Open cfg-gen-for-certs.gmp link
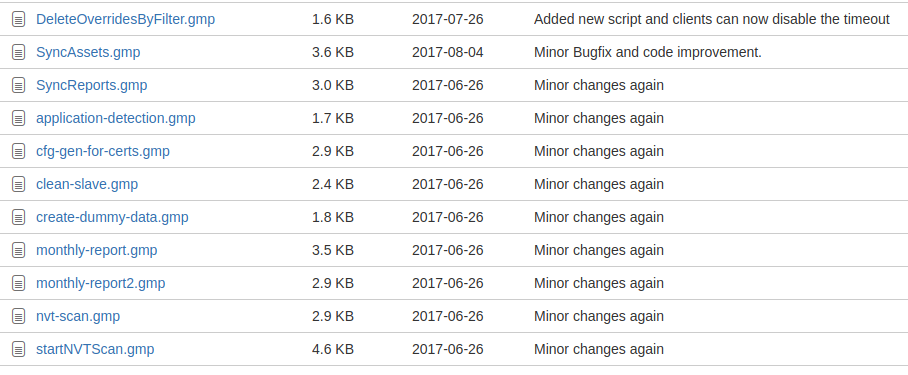This screenshot has width=908, height=375. [102, 151]
